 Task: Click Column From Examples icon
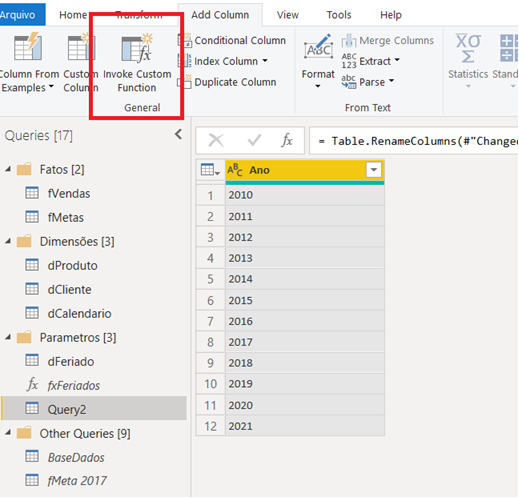tap(28, 47)
